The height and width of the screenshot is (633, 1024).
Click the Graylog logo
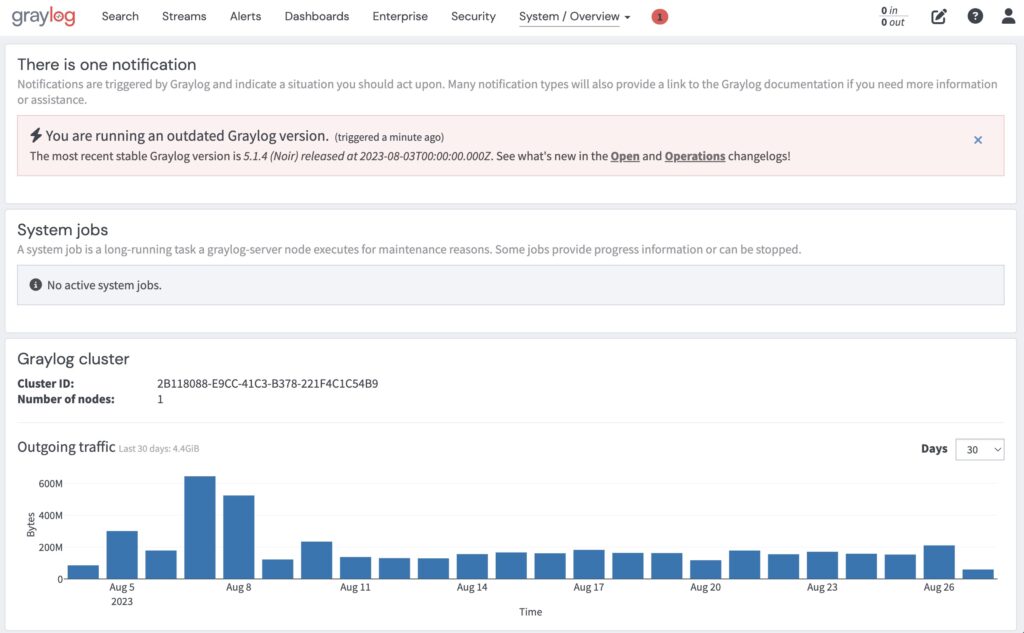tap(43, 16)
